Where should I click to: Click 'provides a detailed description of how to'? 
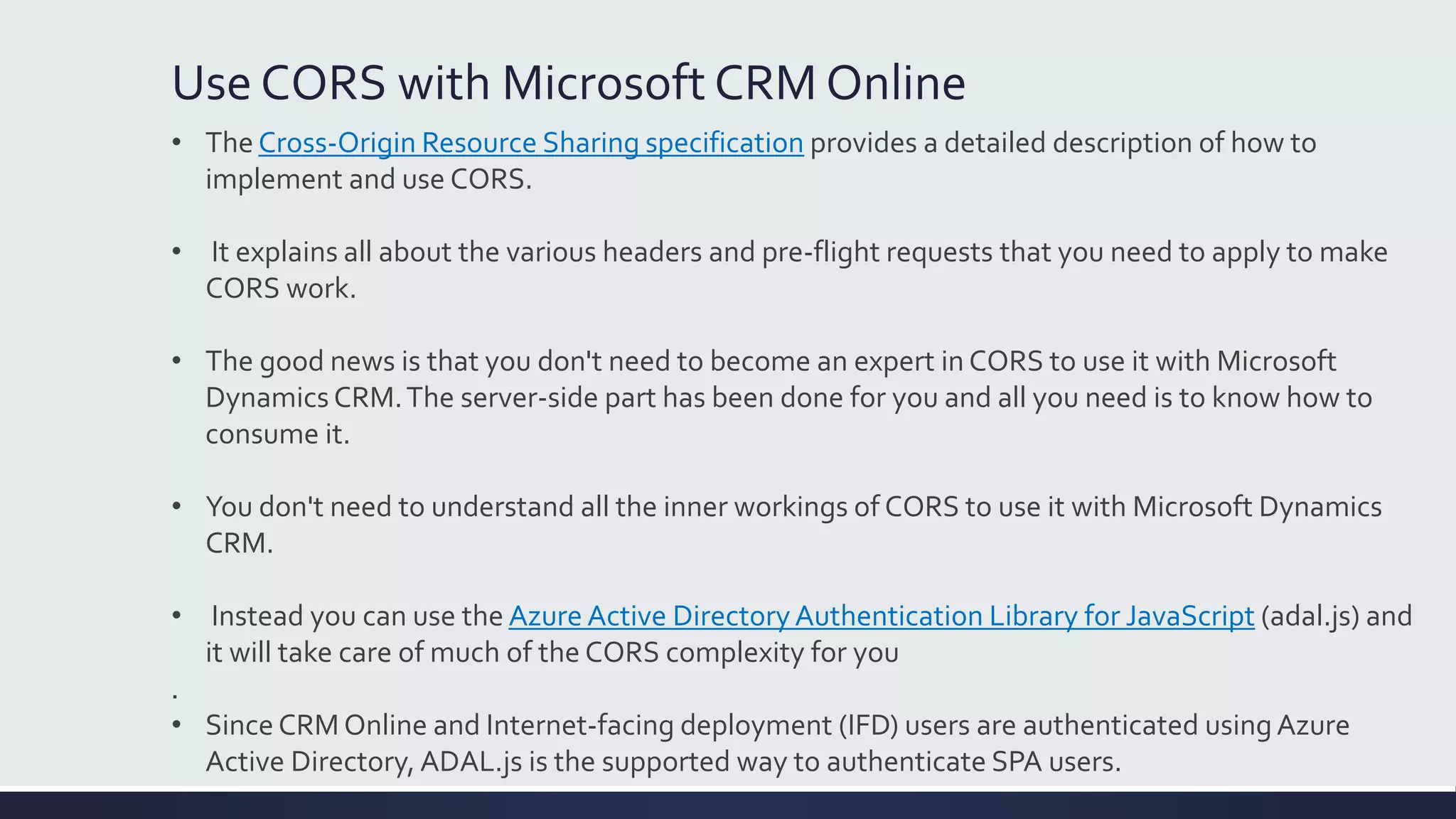[x=1064, y=144]
